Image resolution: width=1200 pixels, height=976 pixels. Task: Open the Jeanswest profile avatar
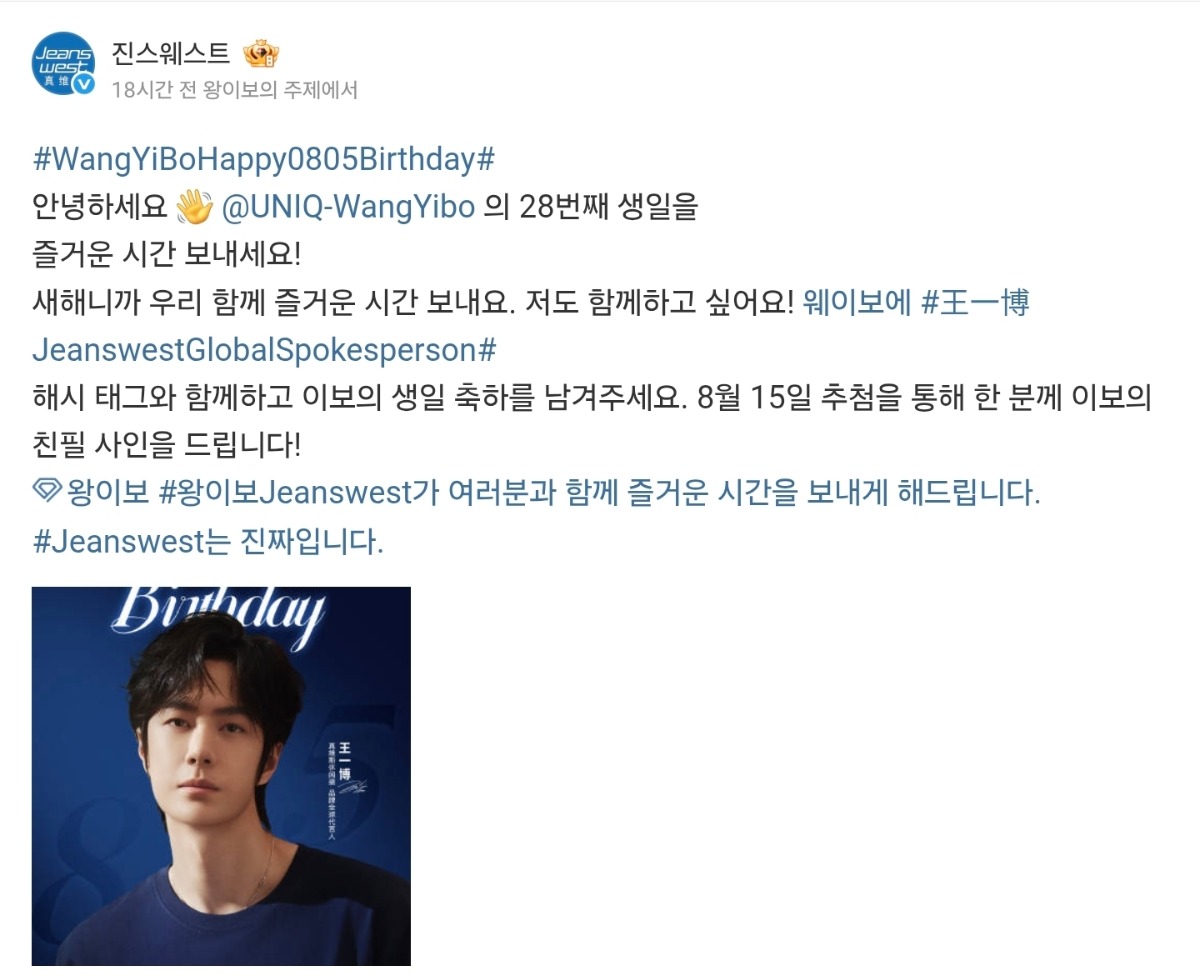[64, 63]
